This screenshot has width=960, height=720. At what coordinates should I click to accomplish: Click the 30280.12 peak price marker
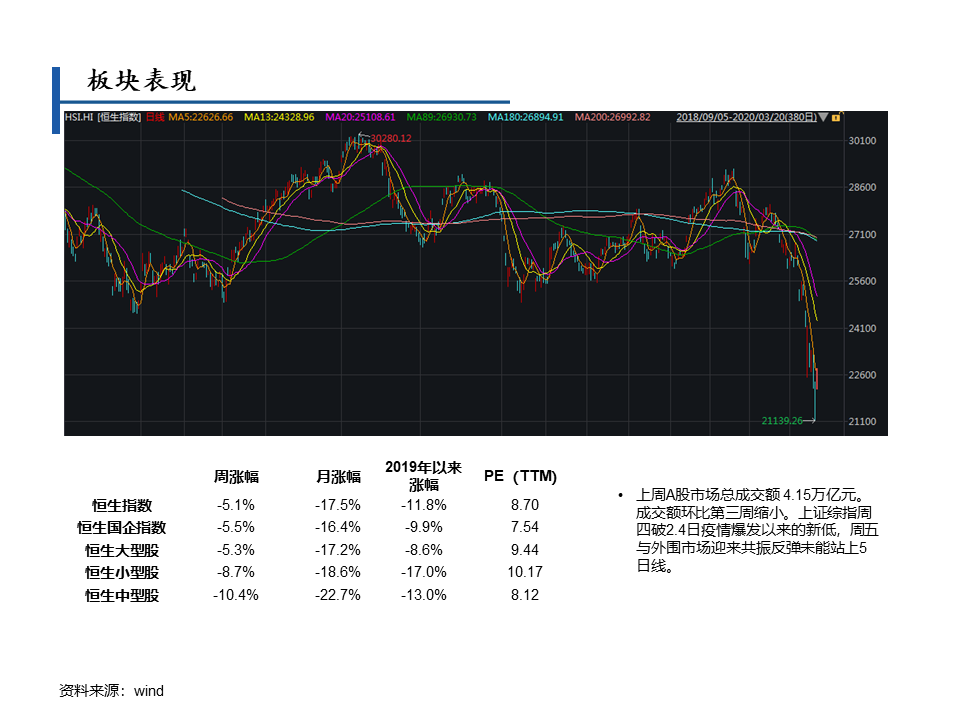coord(391,138)
